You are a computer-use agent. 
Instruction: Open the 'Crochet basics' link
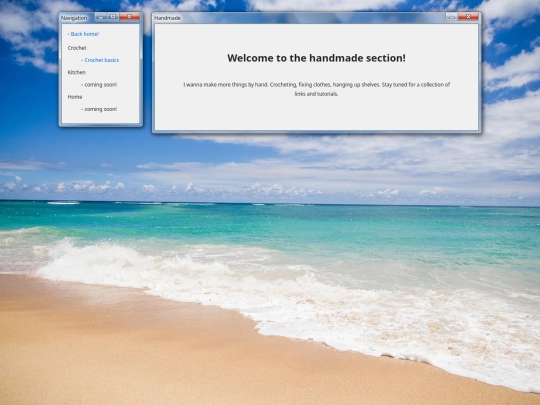[102, 60]
